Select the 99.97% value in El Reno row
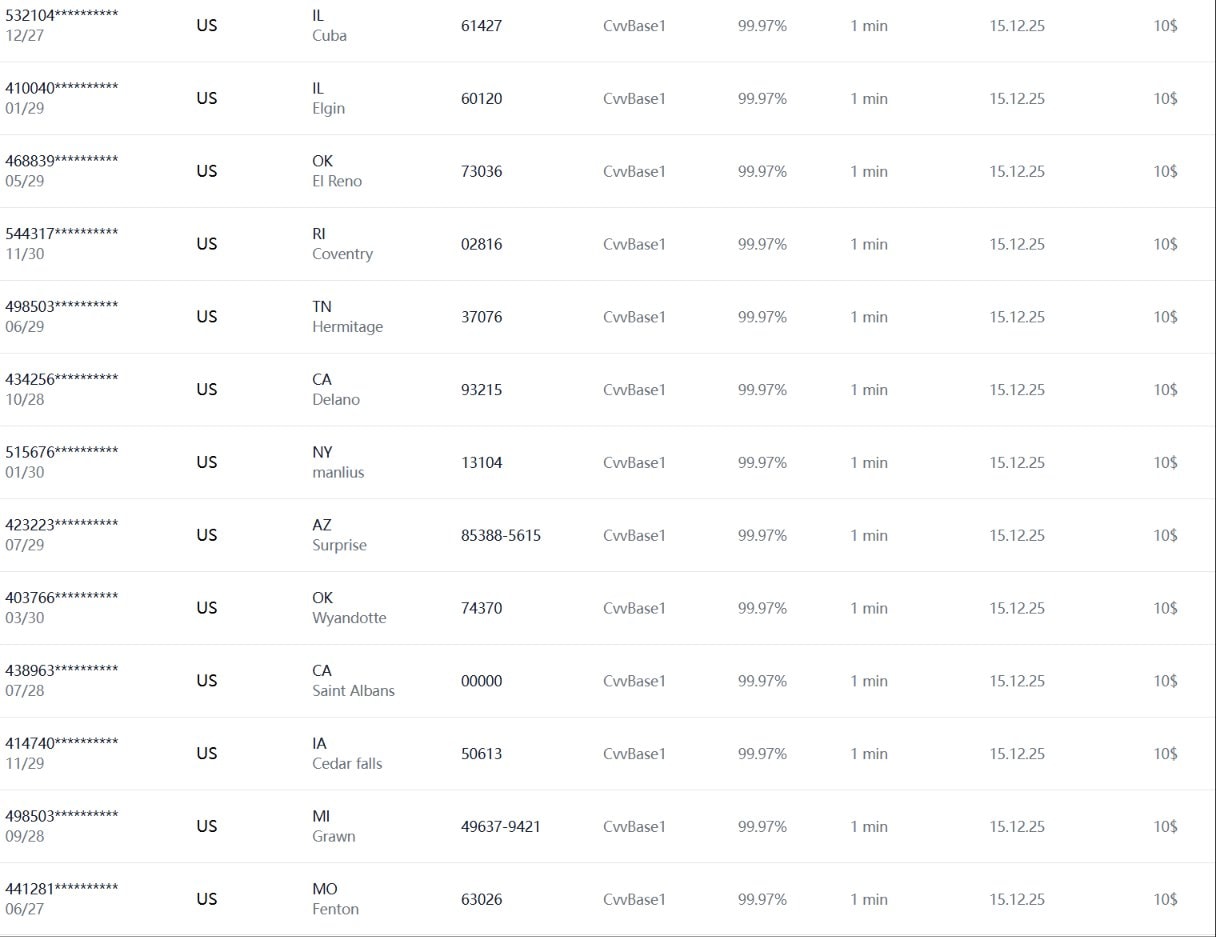1216x937 pixels. [x=762, y=171]
